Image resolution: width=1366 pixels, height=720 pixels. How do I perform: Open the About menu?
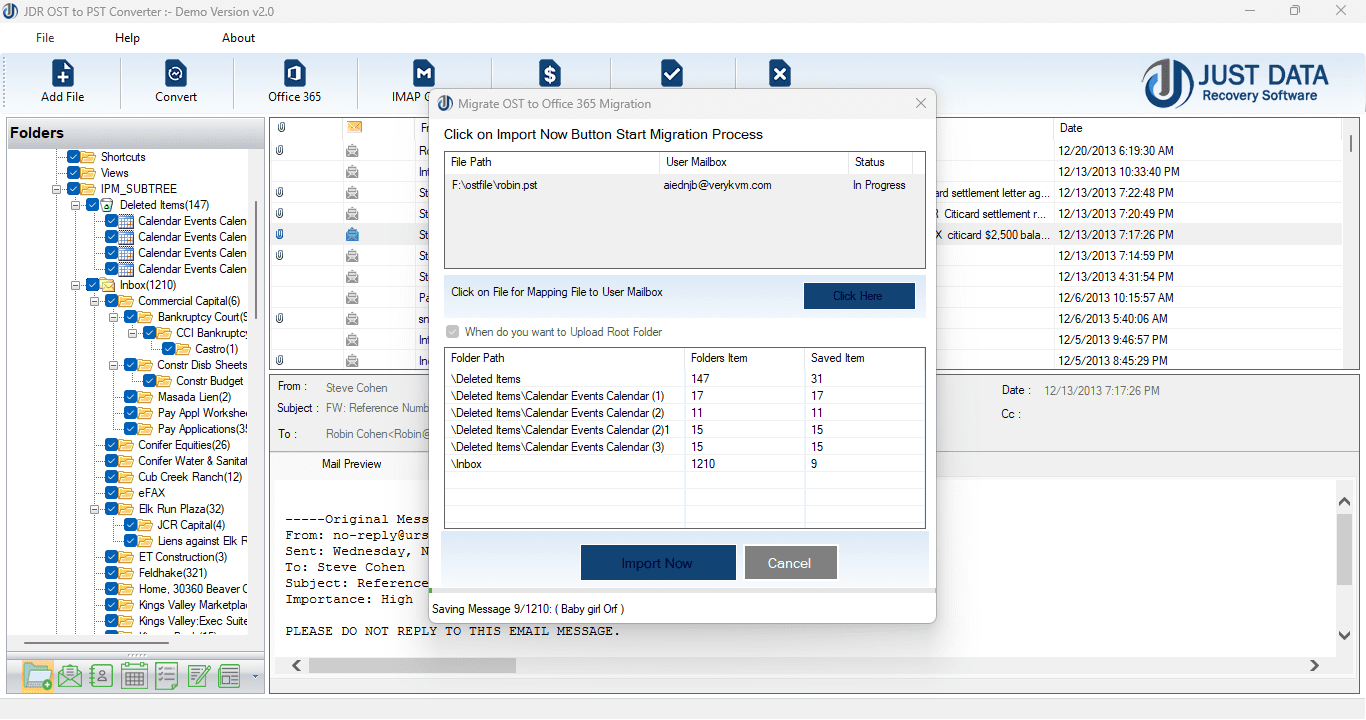(x=238, y=38)
